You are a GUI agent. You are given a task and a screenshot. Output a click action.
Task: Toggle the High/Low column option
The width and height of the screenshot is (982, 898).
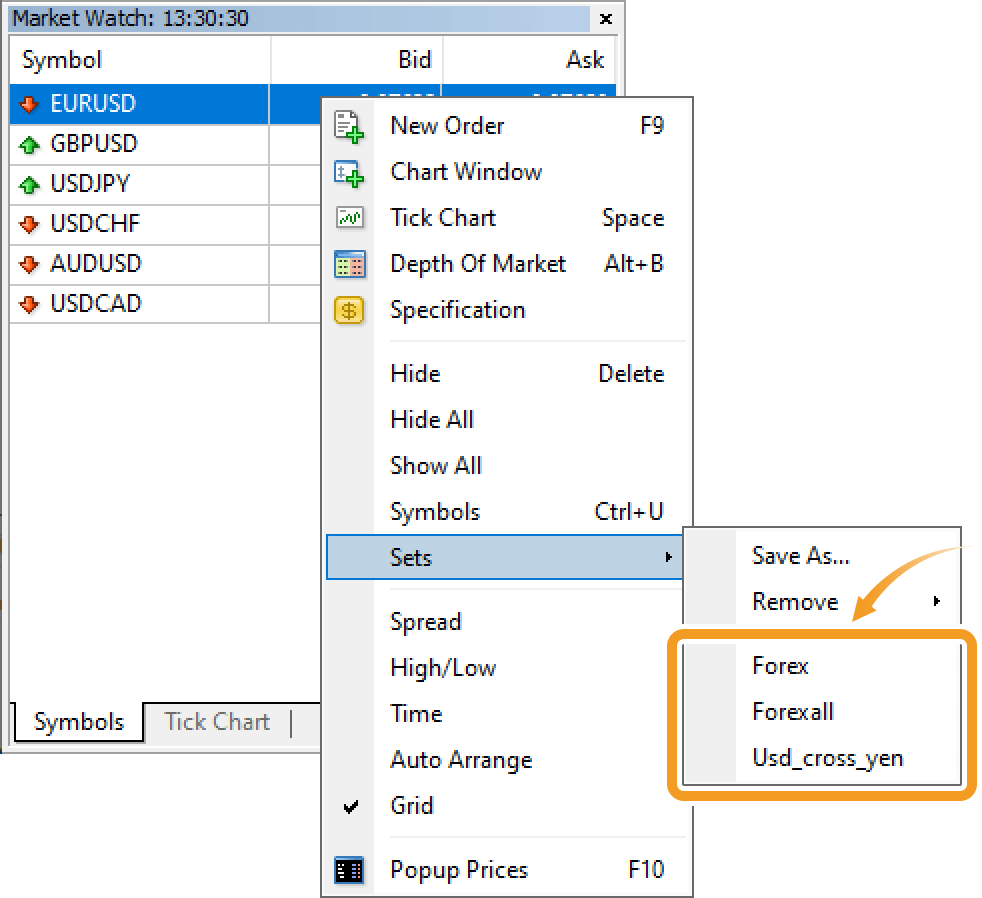pos(506,668)
